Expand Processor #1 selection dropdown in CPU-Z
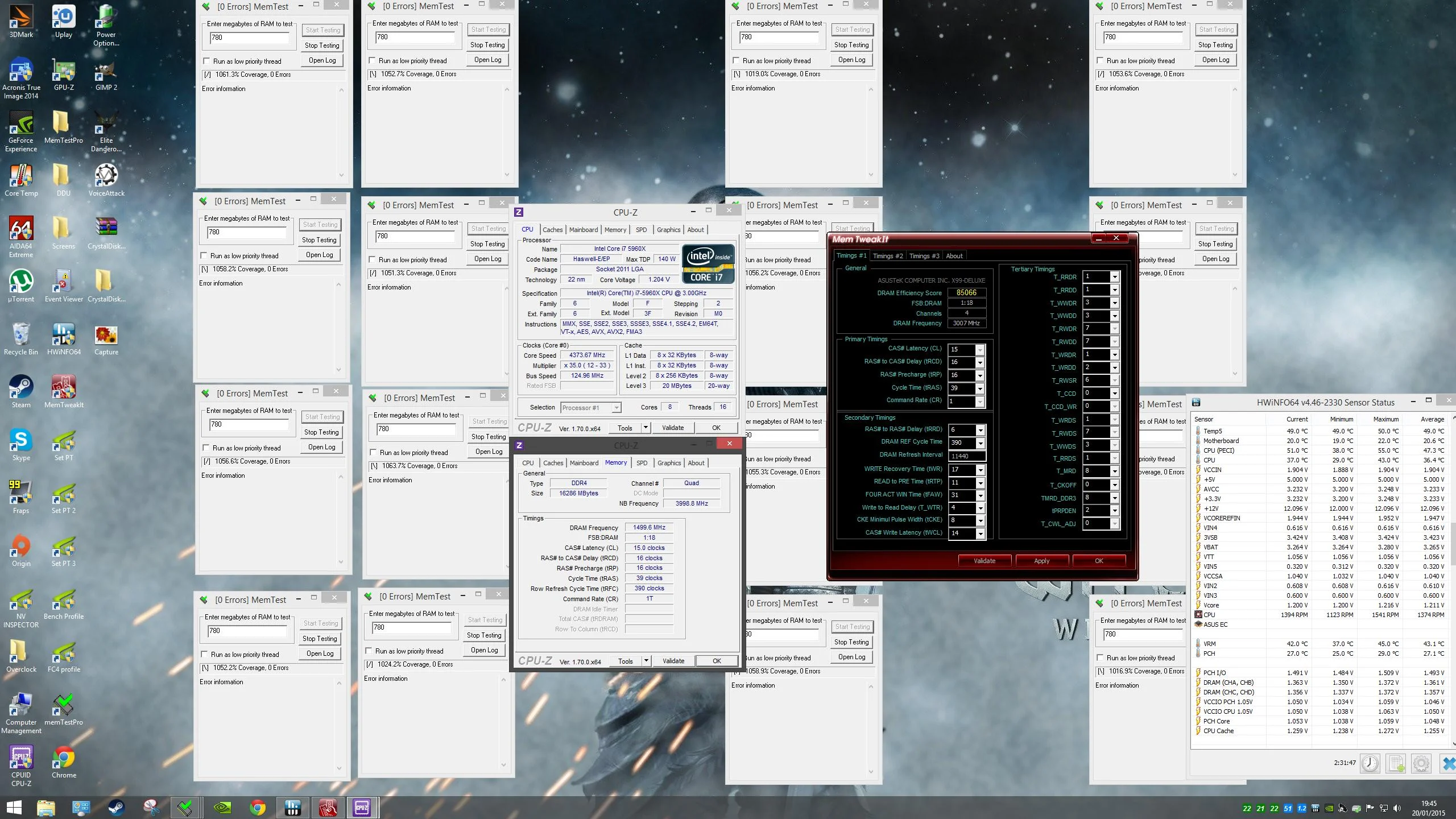The width and height of the screenshot is (1456, 819). tap(615, 408)
